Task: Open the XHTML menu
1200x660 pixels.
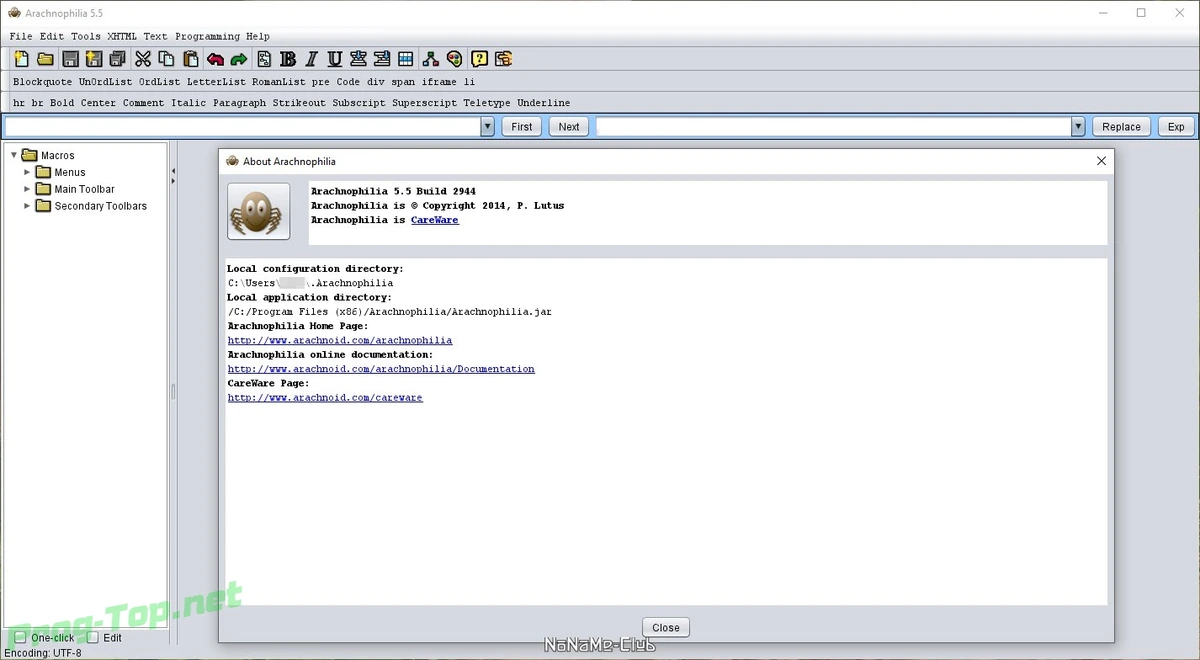Action: 123,36
